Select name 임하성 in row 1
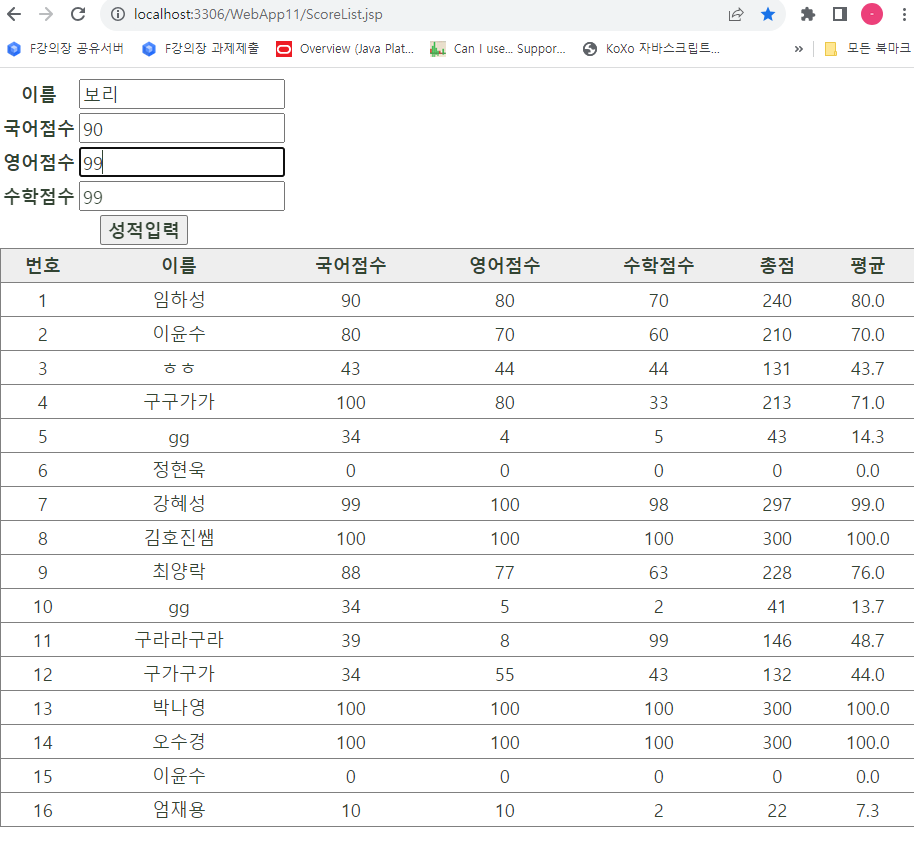Screen dimensions: 914x845 point(179,300)
